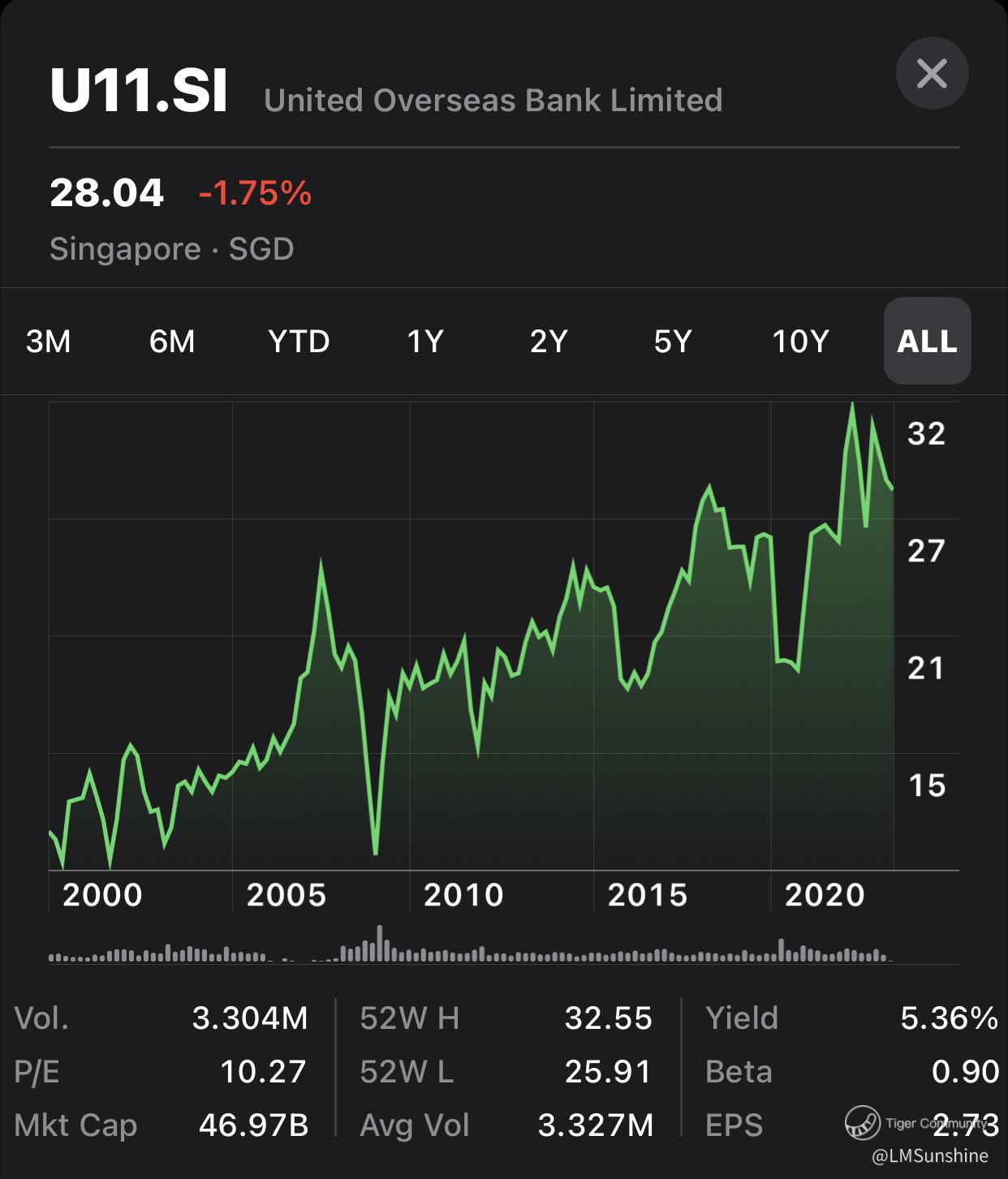The height and width of the screenshot is (1179, 1008).
Task: Tap the -1.75% change value
Action: point(255,193)
